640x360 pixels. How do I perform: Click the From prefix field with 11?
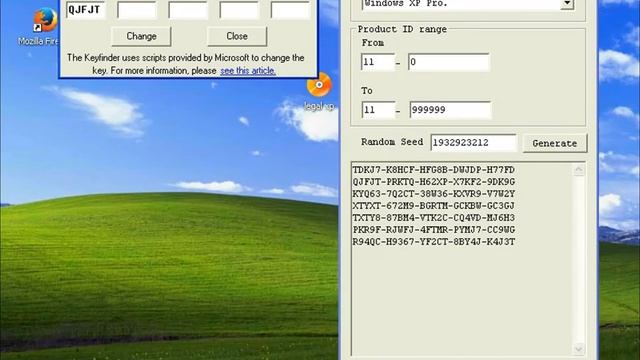378,62
